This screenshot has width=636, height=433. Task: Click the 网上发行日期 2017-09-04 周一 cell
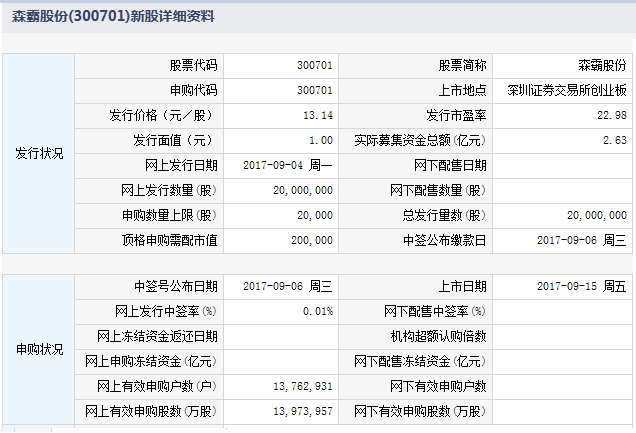288,165
